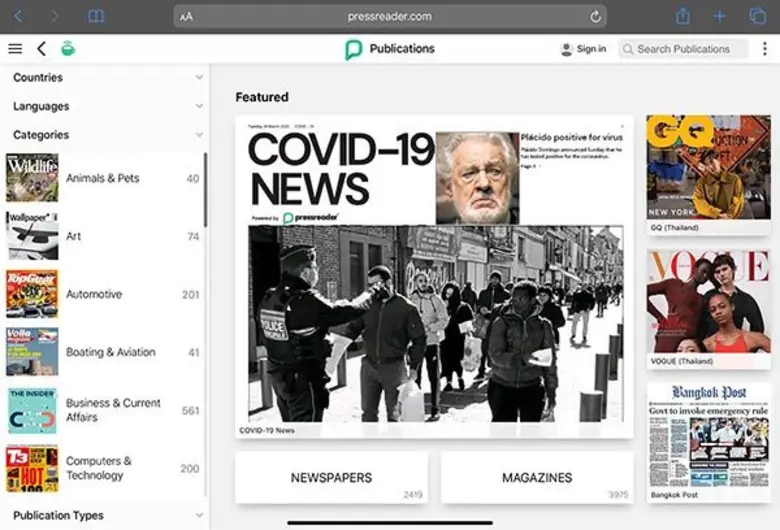Image resolution: width=780 pixels, height=530 pixels.
Task: Click the PressReader back arrow
Action: [x=42, y=48]
